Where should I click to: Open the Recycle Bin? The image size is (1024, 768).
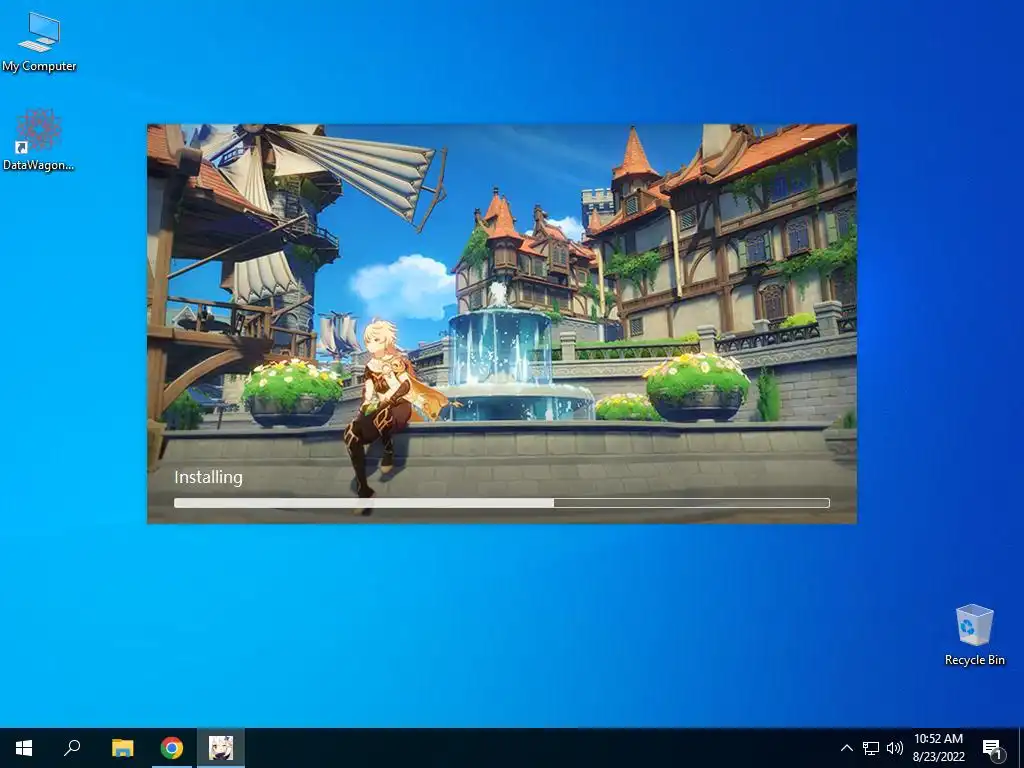click(x=974, y=635)
